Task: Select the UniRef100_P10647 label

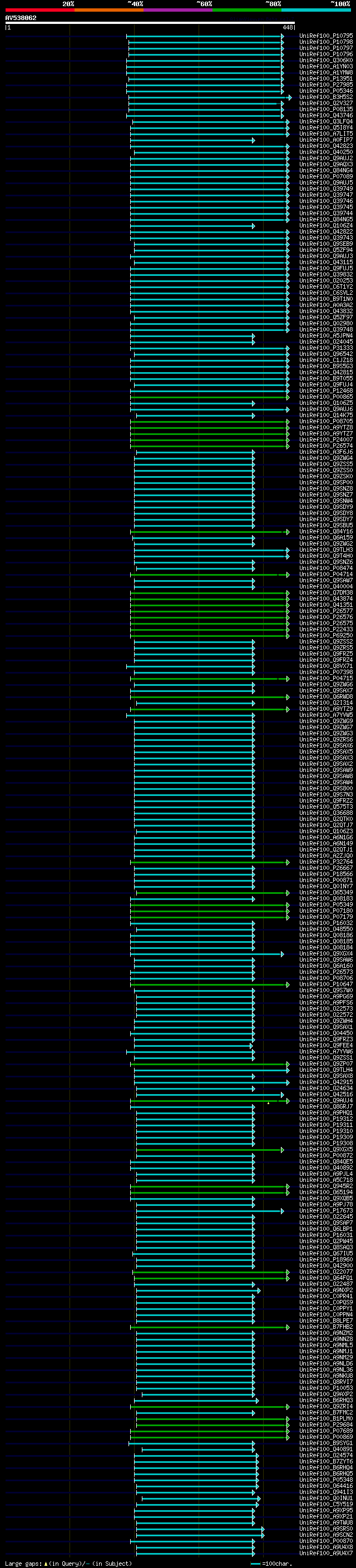Action: tap(326, 985)
